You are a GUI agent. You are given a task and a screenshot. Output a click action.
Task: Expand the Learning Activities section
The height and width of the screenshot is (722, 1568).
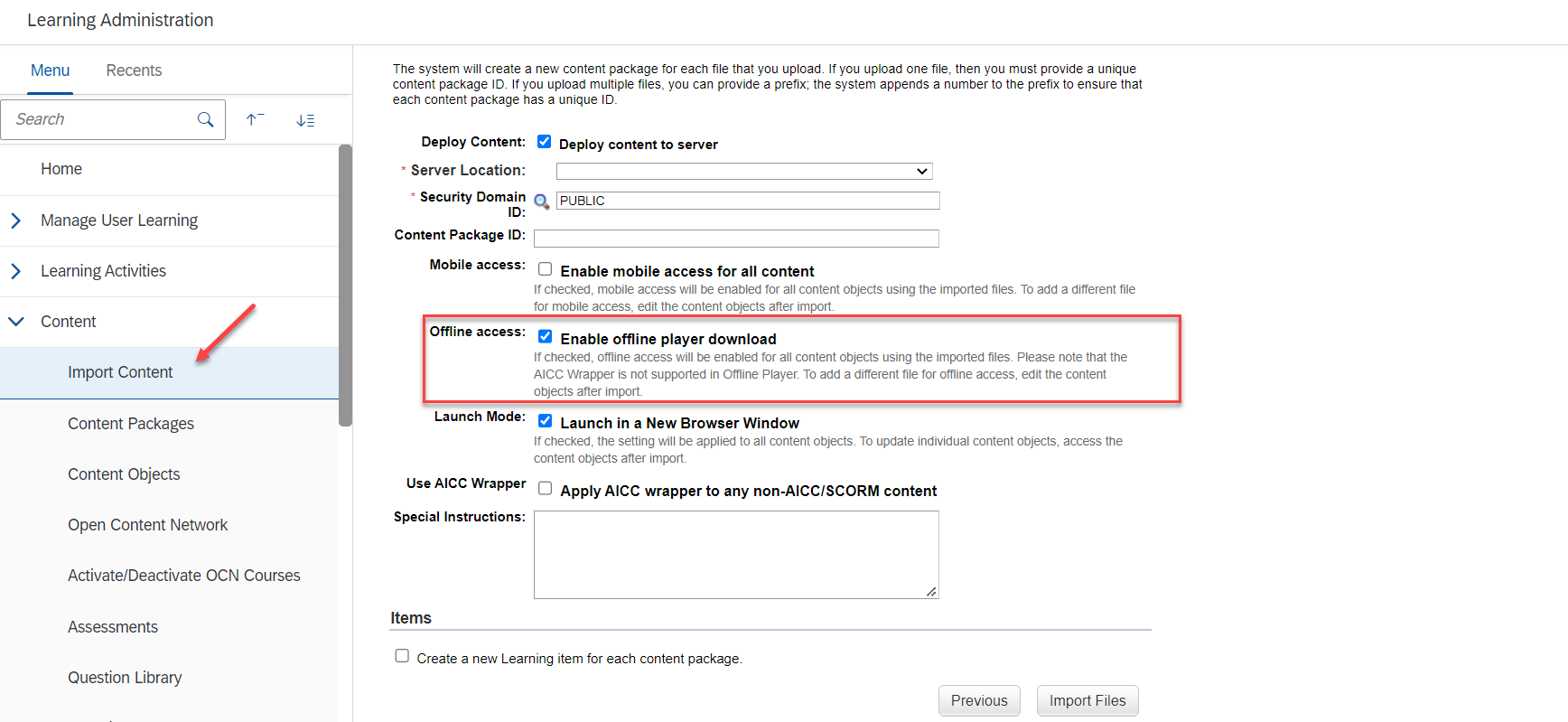pyautogui.click(x=15, y=271)
